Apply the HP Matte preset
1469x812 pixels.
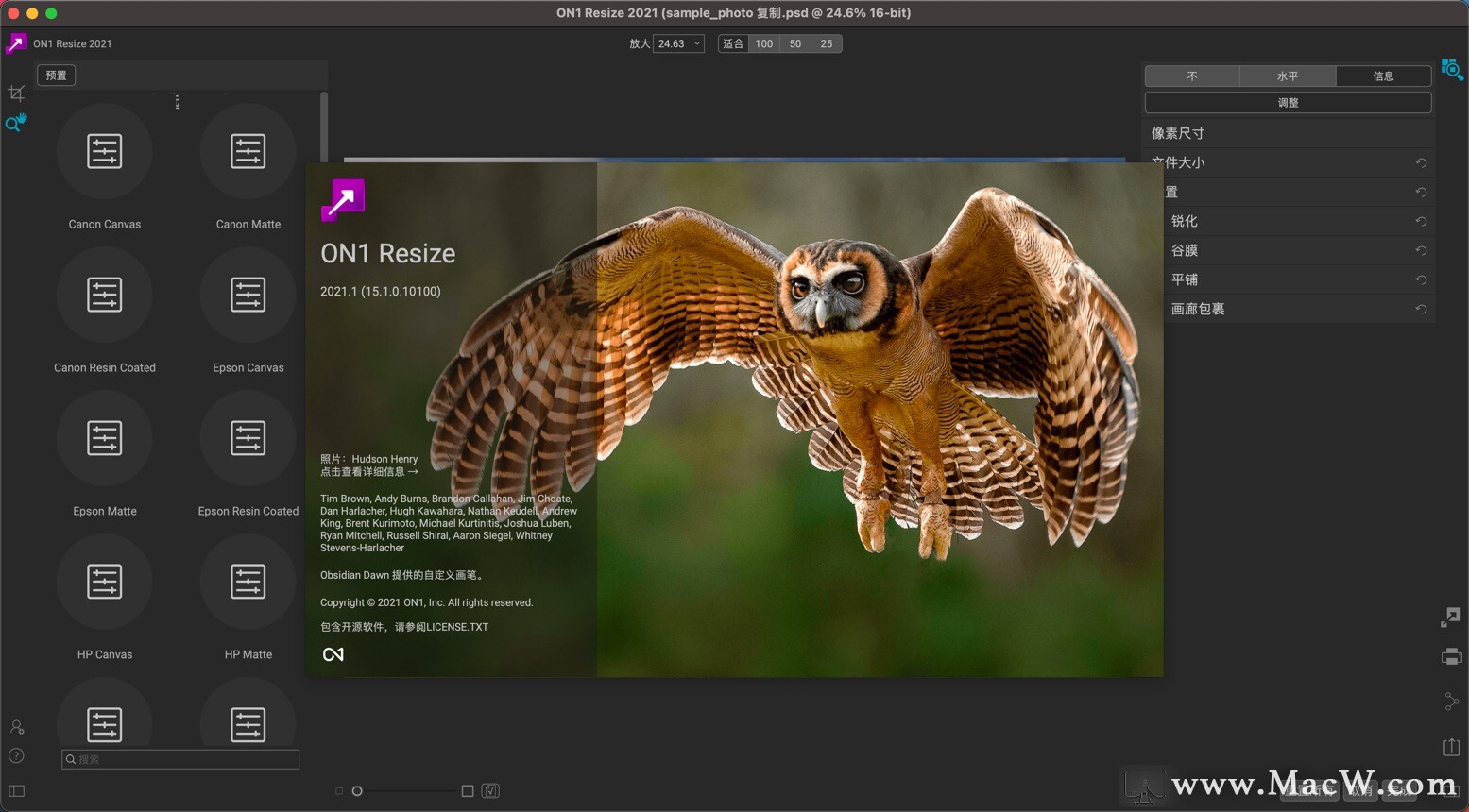[248, 582]
